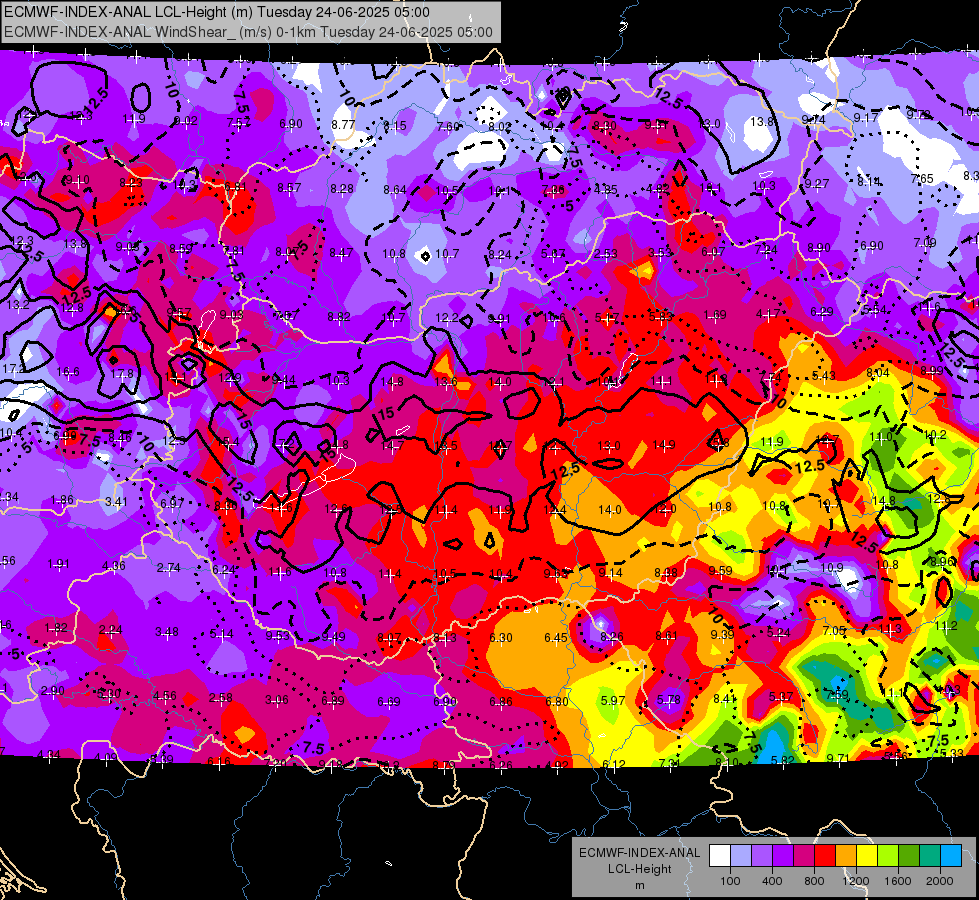Click the grid value '2.24'
The image size is (979, 900).
[x=111, y=630]
